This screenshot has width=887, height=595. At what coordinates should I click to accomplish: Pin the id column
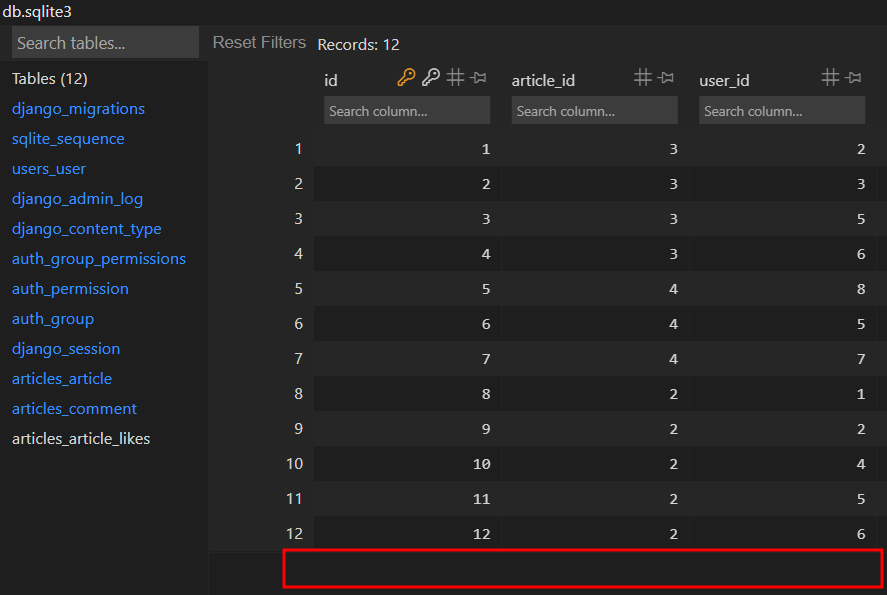479,77
